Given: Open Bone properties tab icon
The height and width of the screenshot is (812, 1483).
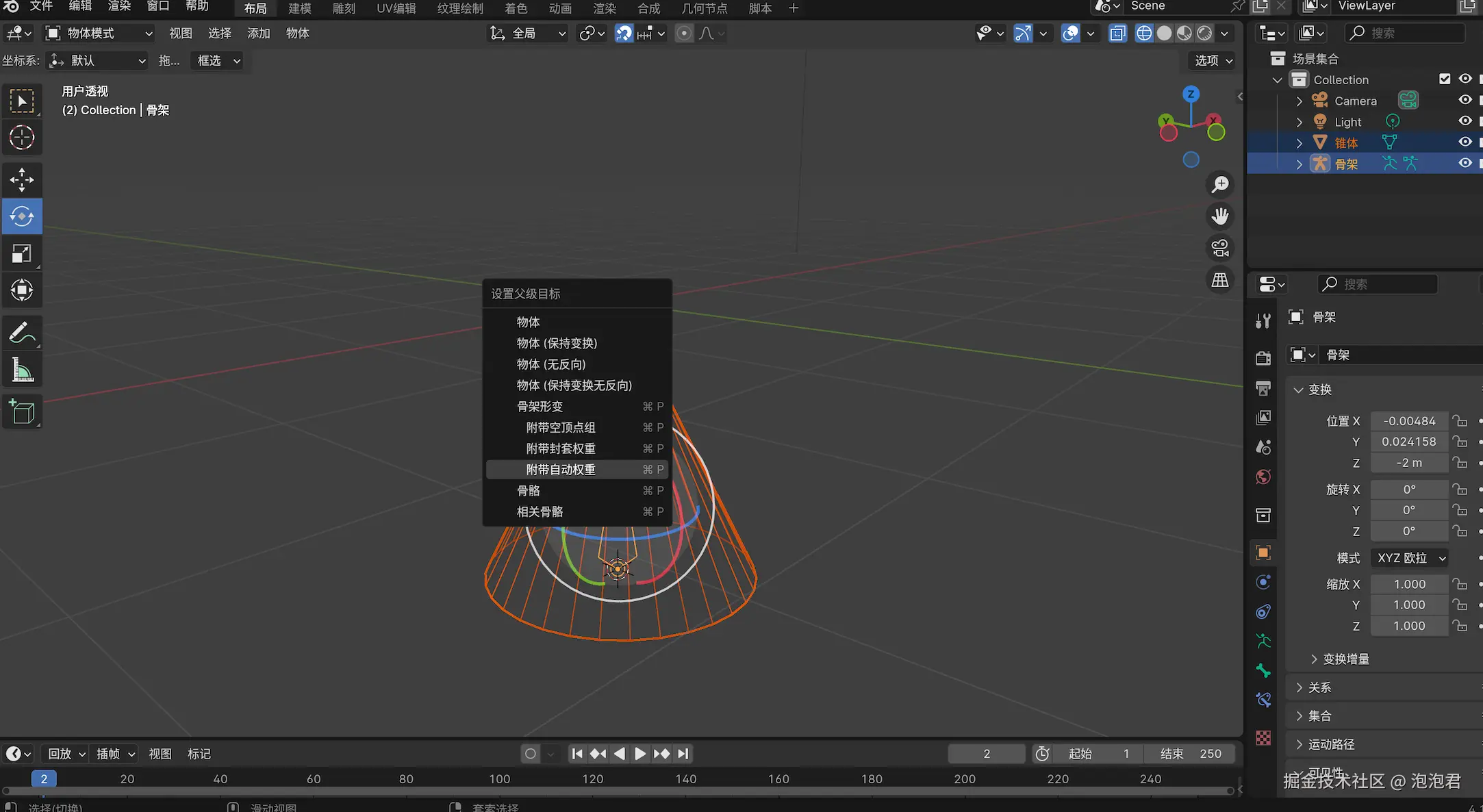Looking at the screenshot, I should [1263, 670].
